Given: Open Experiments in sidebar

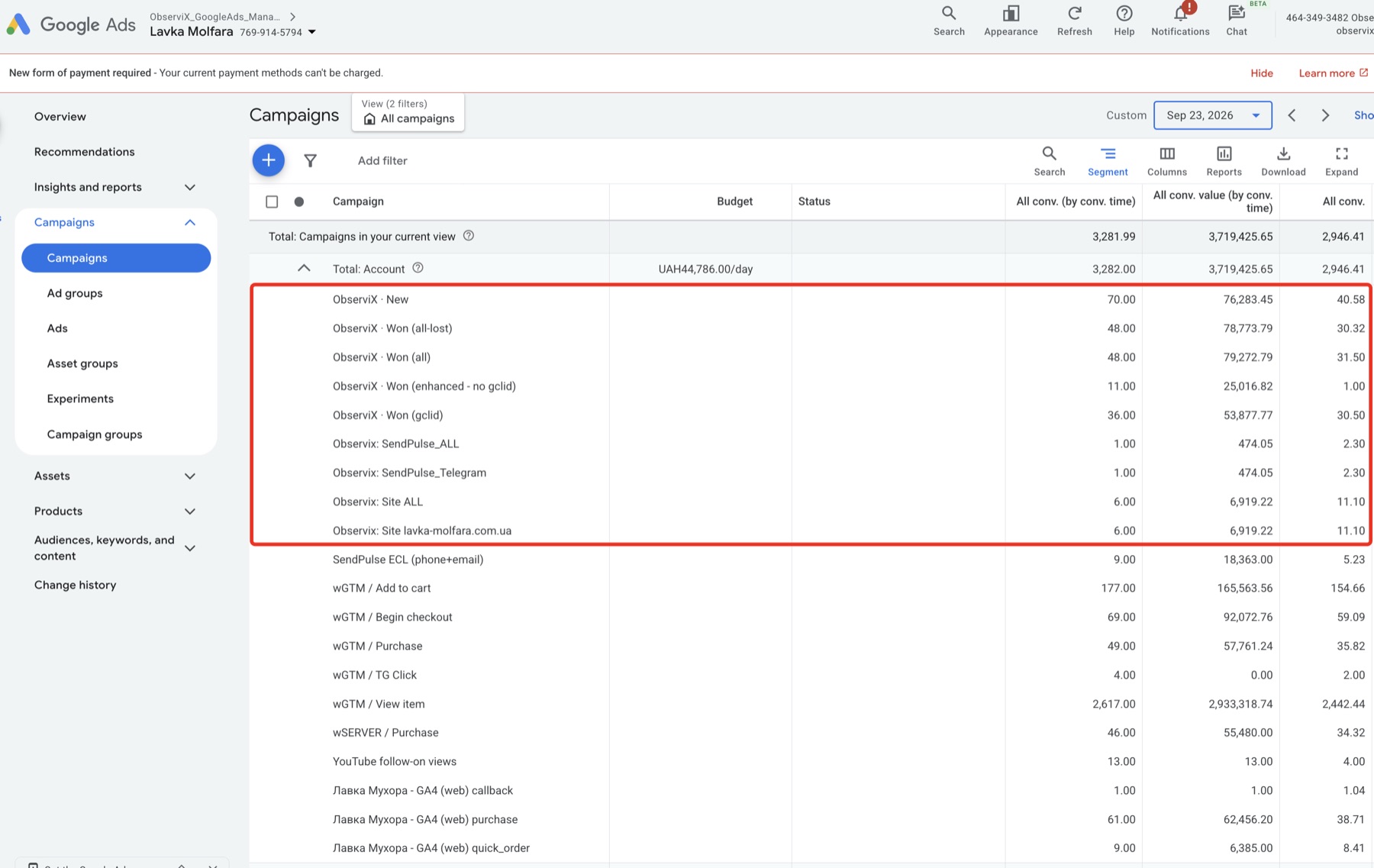Looking at the screenshot, I should tap(80, 399).
